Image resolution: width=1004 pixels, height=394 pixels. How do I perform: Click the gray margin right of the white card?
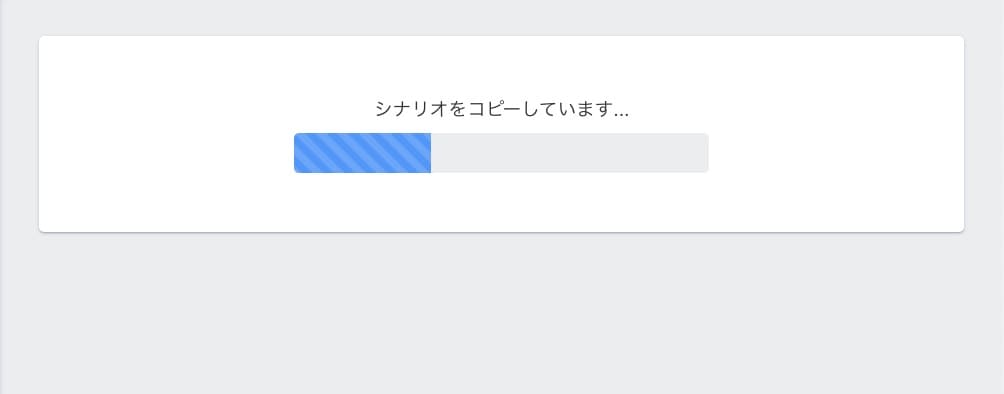click(x=984, y=135)
